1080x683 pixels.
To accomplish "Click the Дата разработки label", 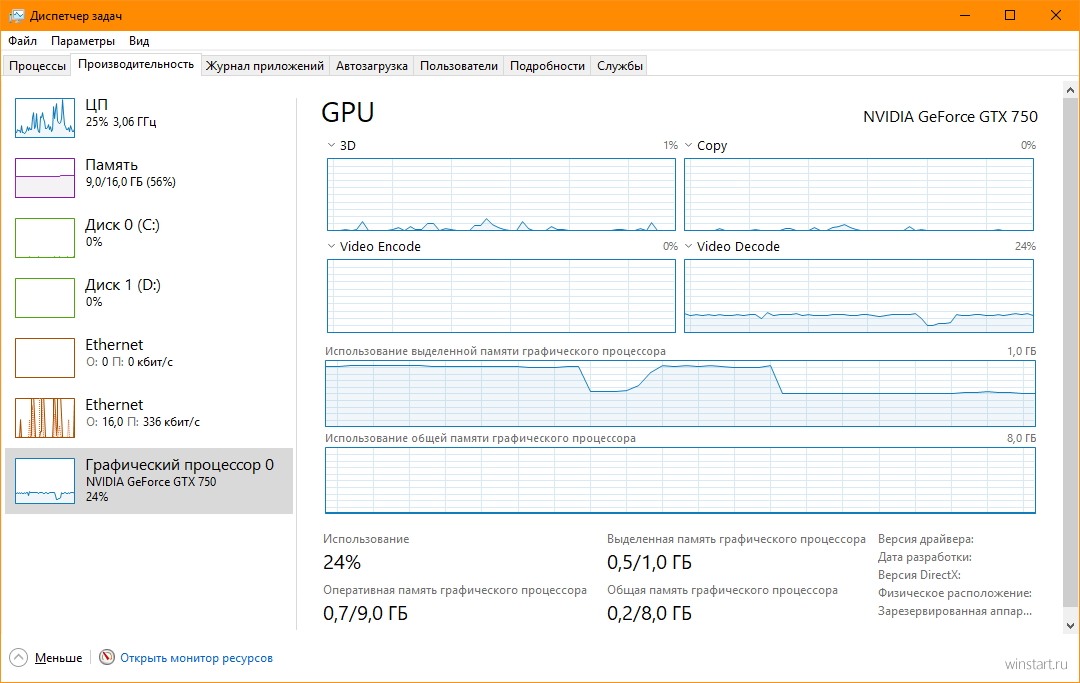I will pyautogui.click(x=924, y=557).
